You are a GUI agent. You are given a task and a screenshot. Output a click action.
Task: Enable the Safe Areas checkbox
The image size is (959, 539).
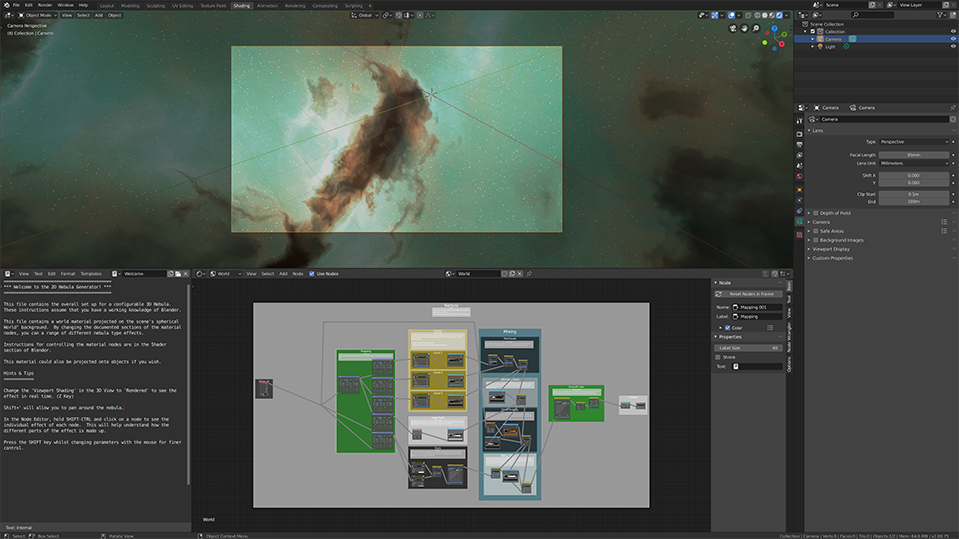coord(816,231)
